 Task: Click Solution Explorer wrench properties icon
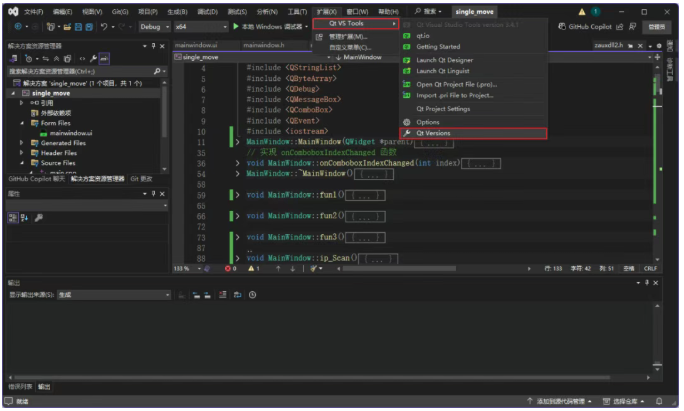coord(93,58)
